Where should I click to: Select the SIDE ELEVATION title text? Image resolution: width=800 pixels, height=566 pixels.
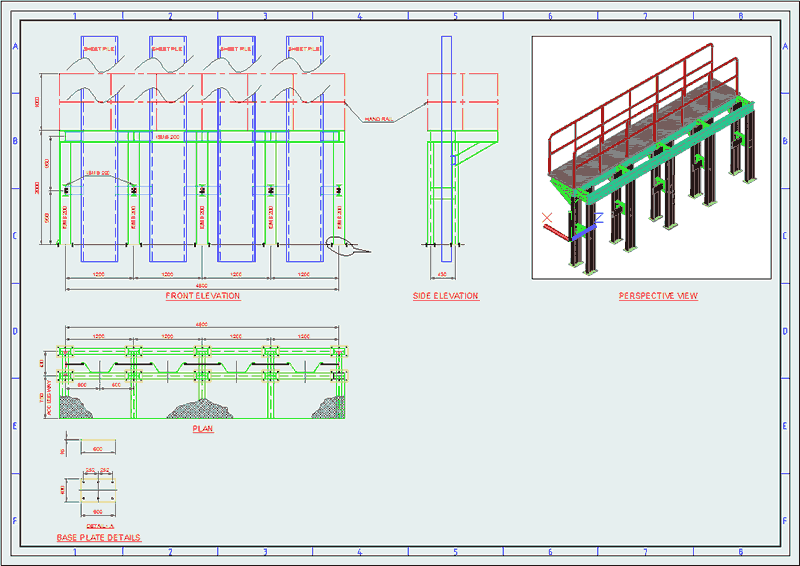(x=446, y=296)
